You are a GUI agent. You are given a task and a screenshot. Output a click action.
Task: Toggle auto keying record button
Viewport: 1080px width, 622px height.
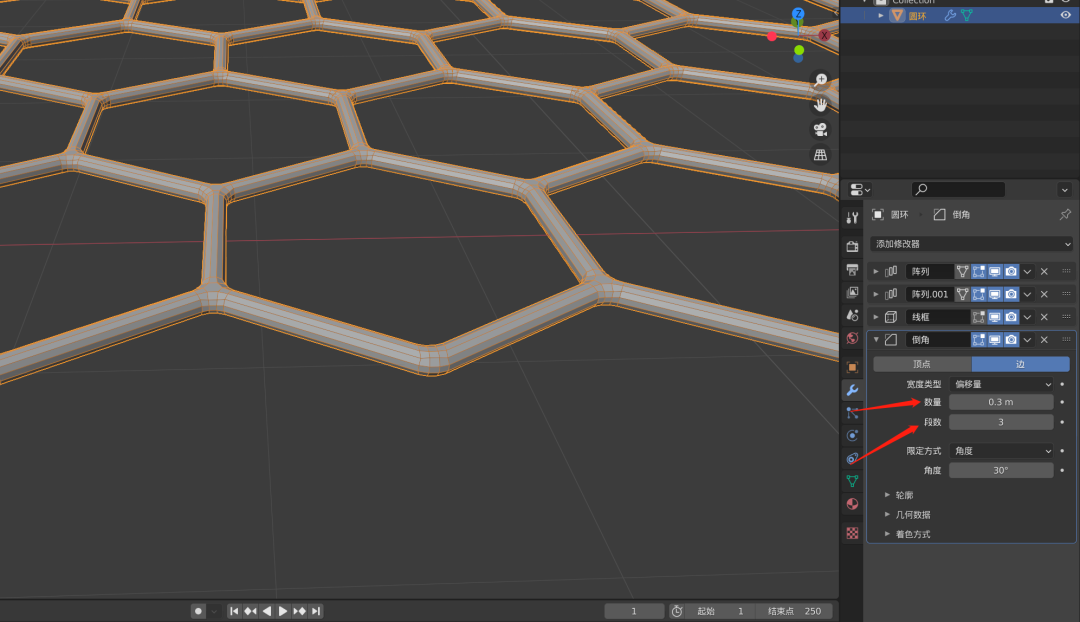click(x=198, y=611)
